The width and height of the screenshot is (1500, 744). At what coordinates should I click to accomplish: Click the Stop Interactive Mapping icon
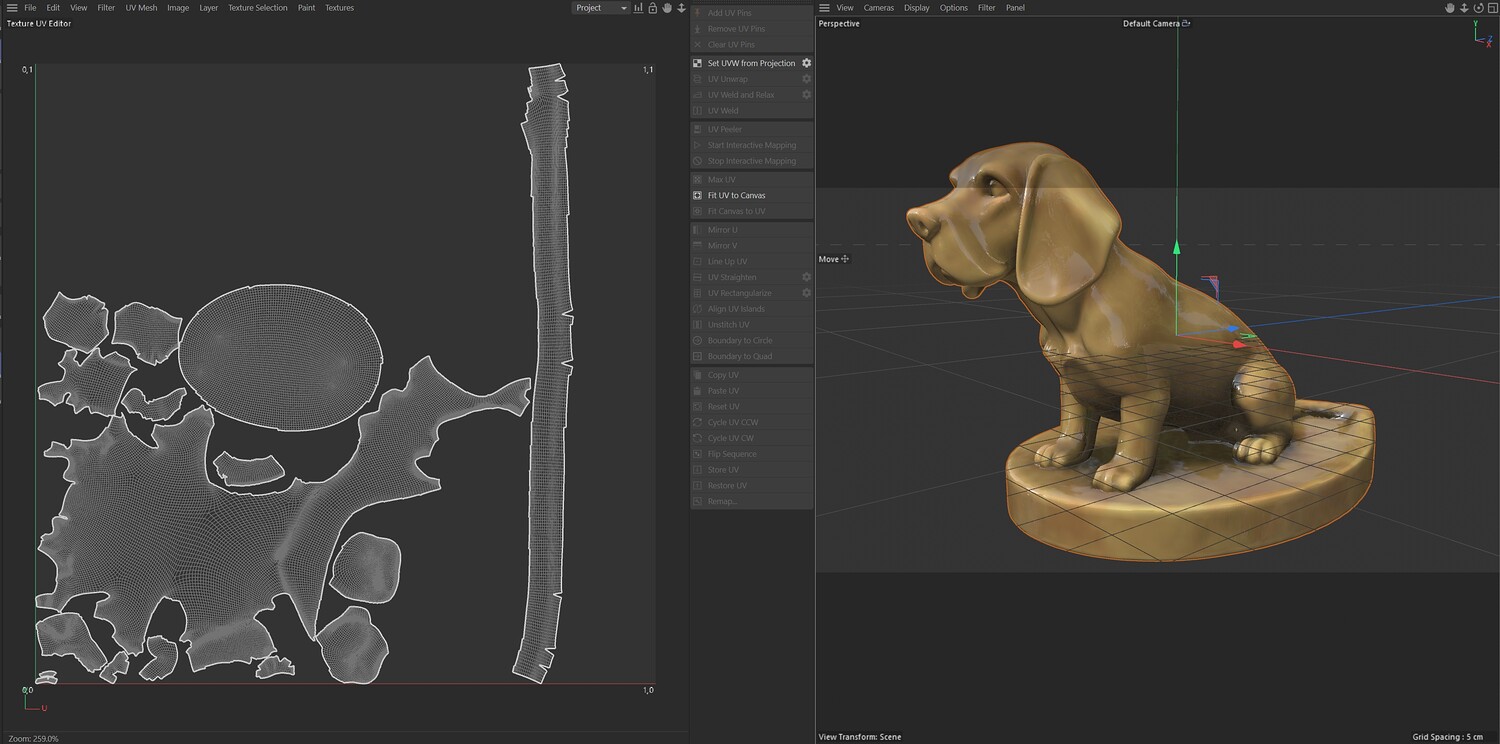698,161
